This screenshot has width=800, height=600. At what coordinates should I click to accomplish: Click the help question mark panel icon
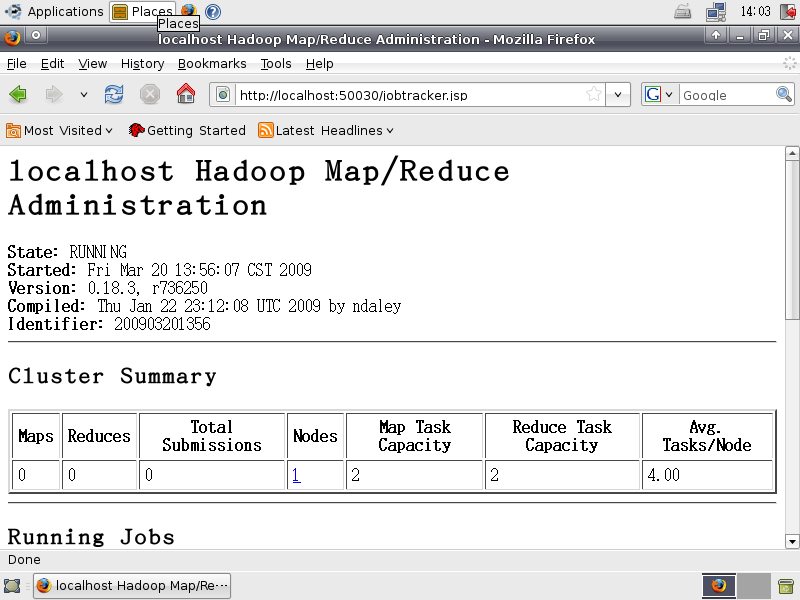(213, 11)
